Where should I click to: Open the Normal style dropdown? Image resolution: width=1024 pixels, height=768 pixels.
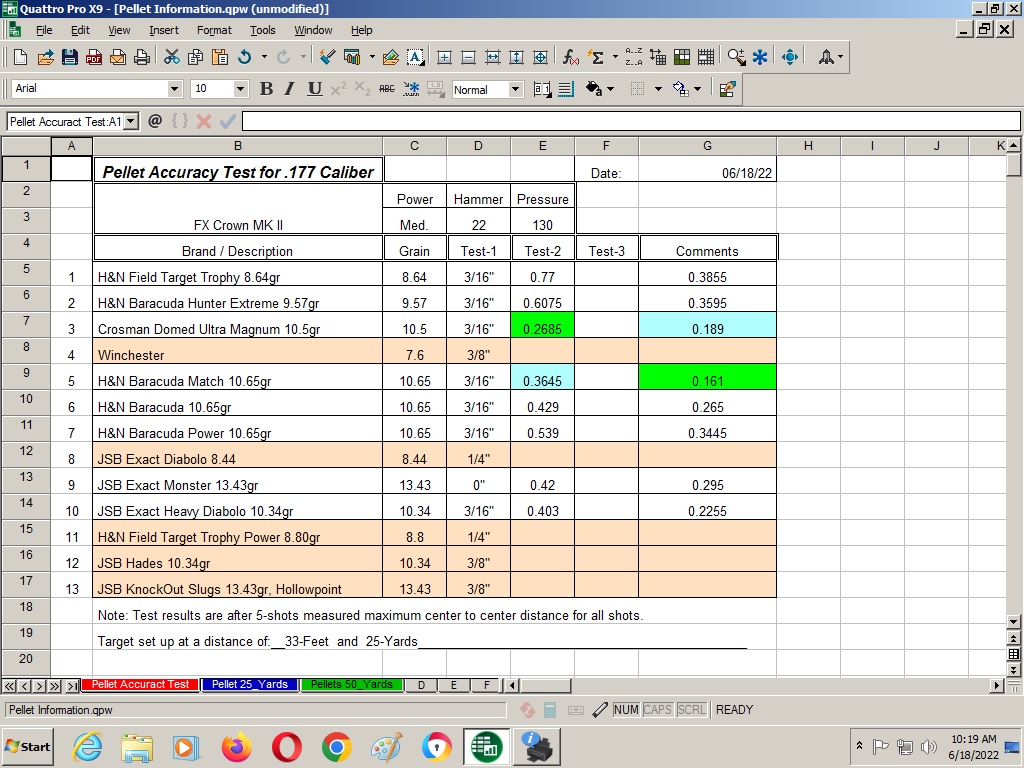coord(516,89)
